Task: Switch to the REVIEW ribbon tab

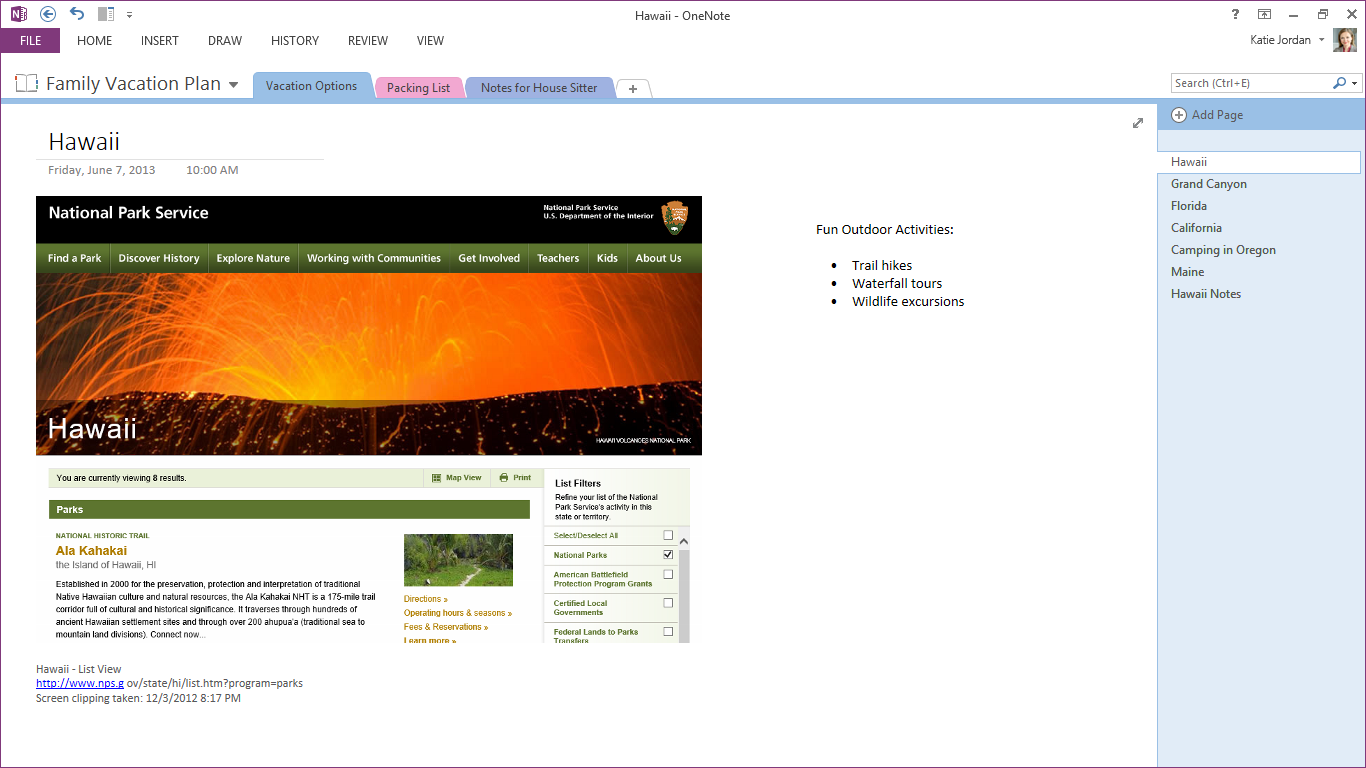Action: coord(368,41)
